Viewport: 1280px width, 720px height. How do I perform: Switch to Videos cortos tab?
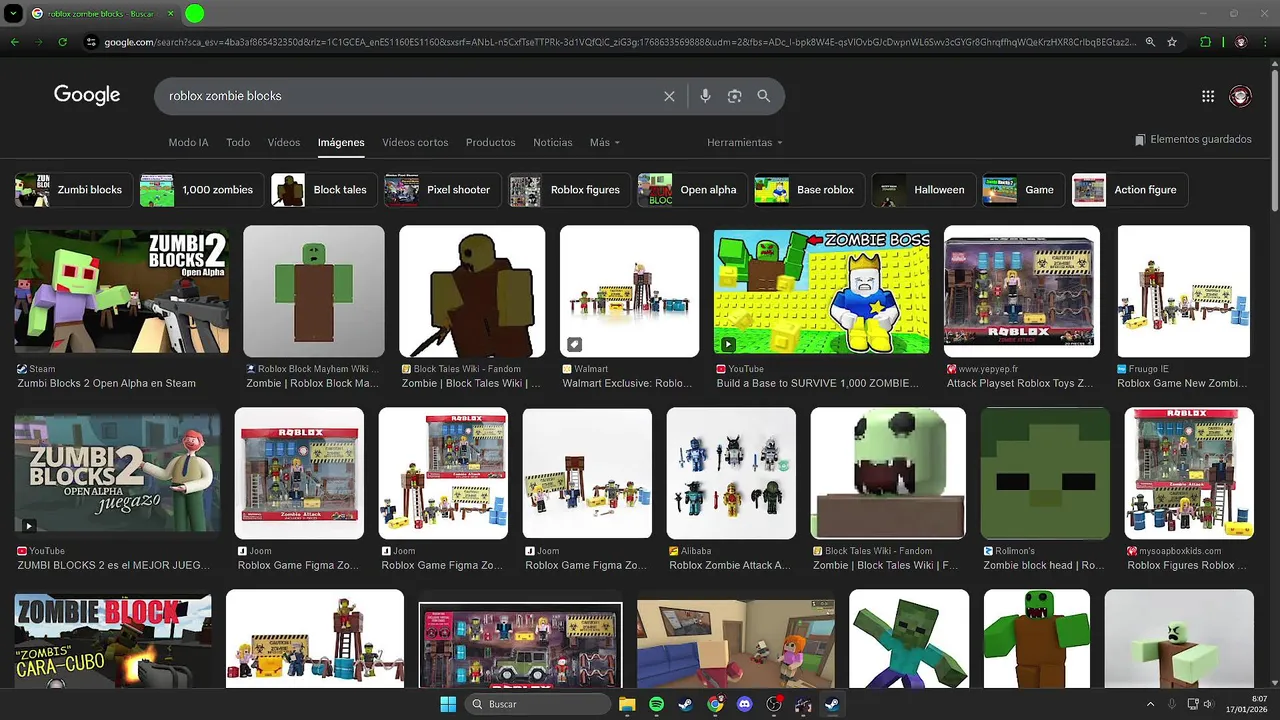[x=415, y=142]
